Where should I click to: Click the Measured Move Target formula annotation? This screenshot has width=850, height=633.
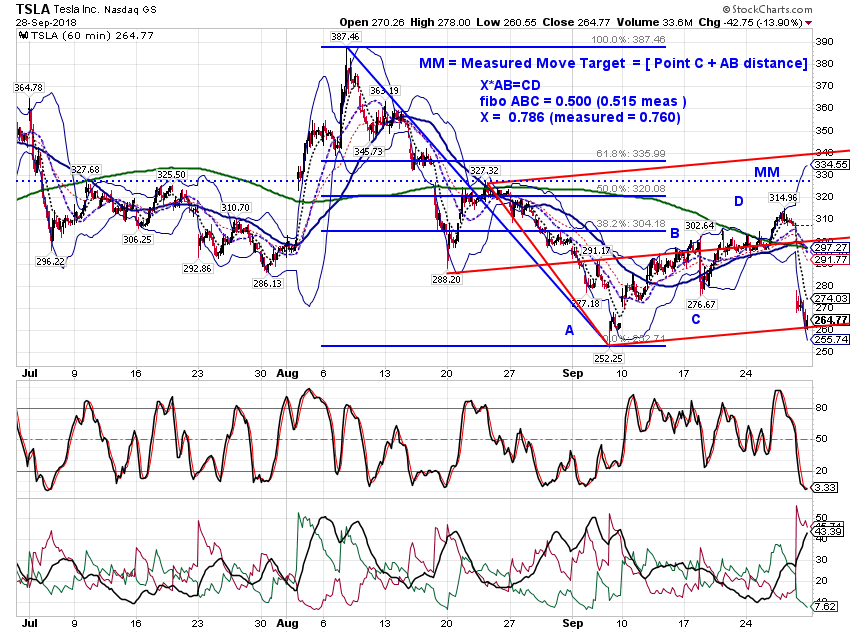pos(613,63)
